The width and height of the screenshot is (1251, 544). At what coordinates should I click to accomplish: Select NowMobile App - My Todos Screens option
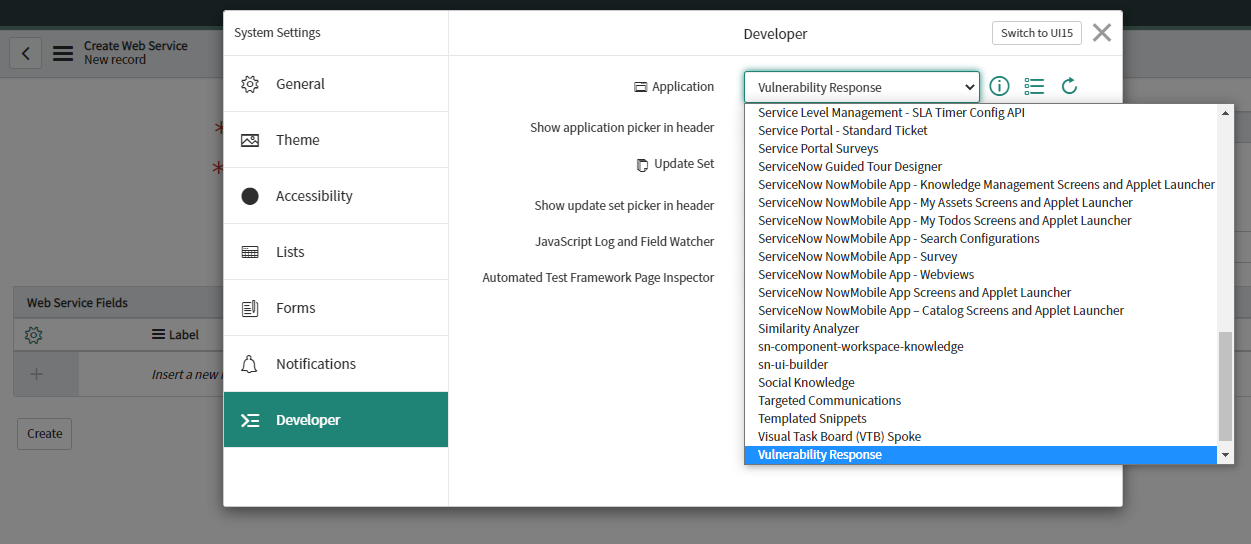982,220
